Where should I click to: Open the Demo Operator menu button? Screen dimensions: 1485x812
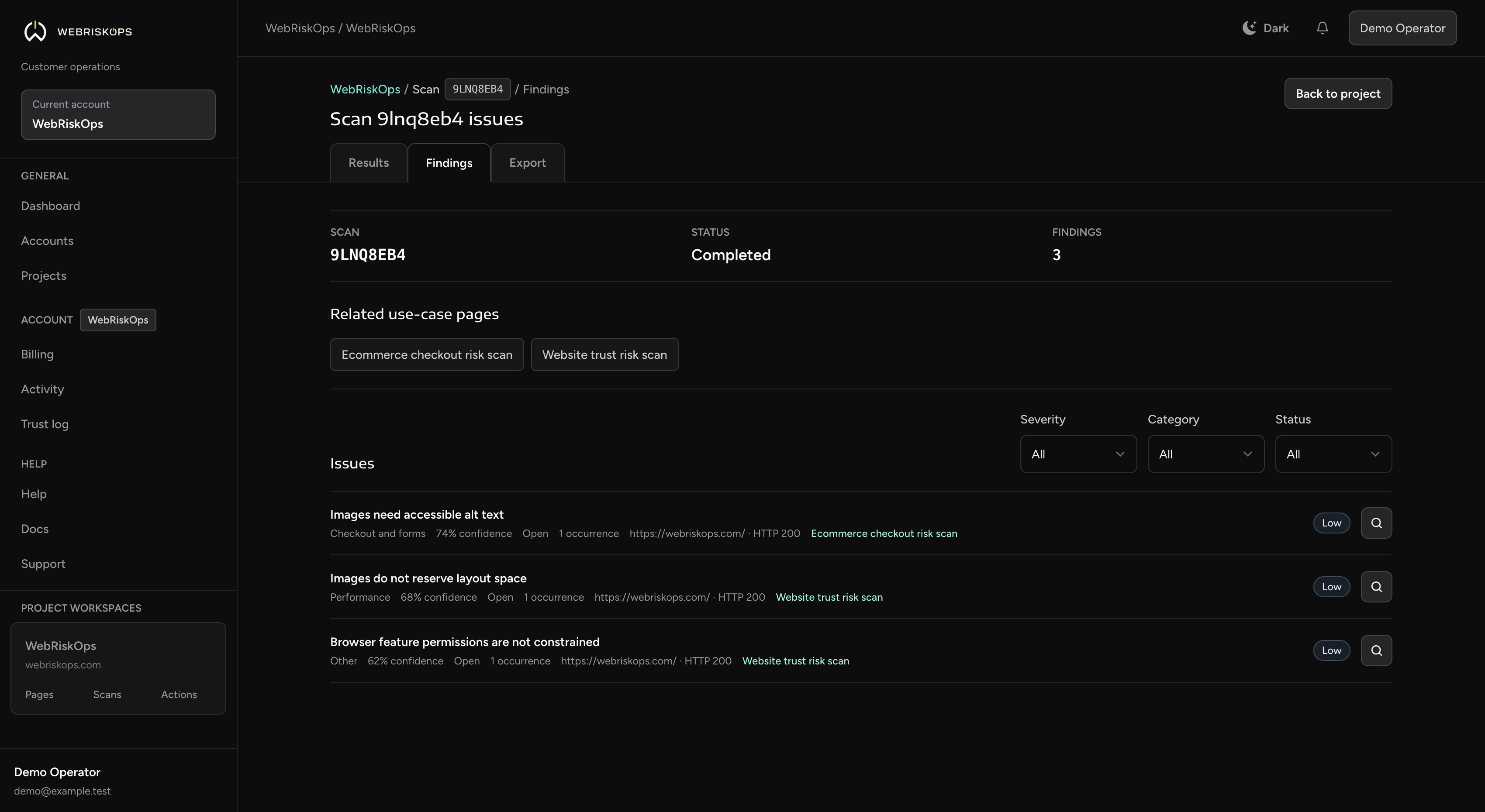[x=1402, y=28]
